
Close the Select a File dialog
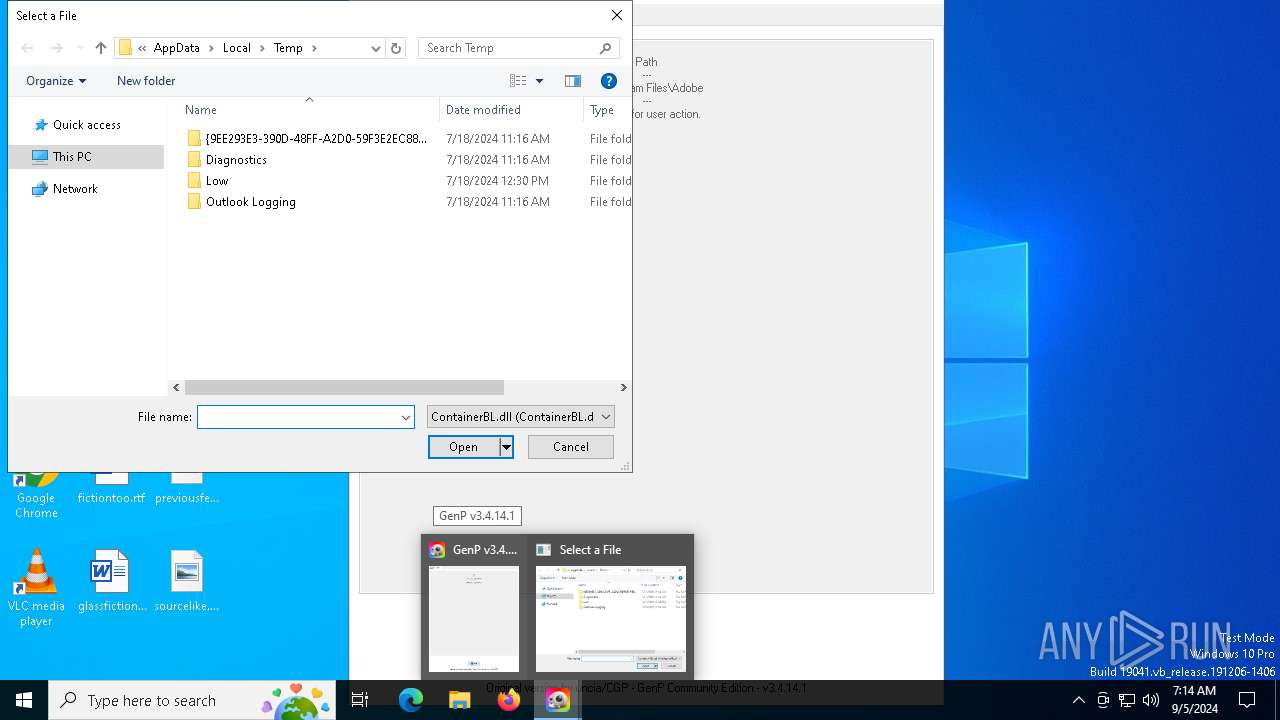[617, 15]
